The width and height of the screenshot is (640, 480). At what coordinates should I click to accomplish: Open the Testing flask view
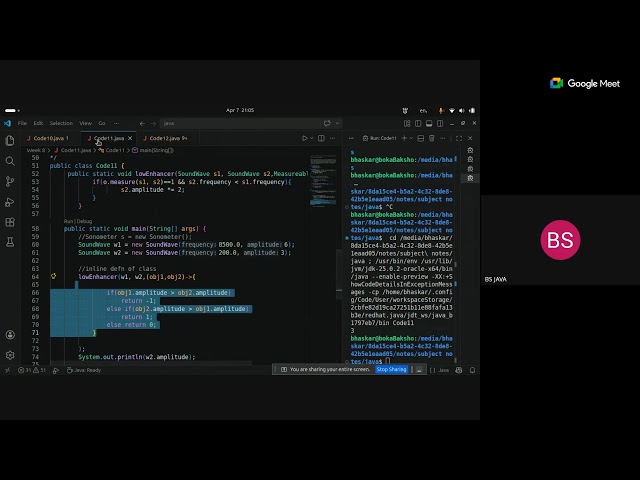pos(10,242)
